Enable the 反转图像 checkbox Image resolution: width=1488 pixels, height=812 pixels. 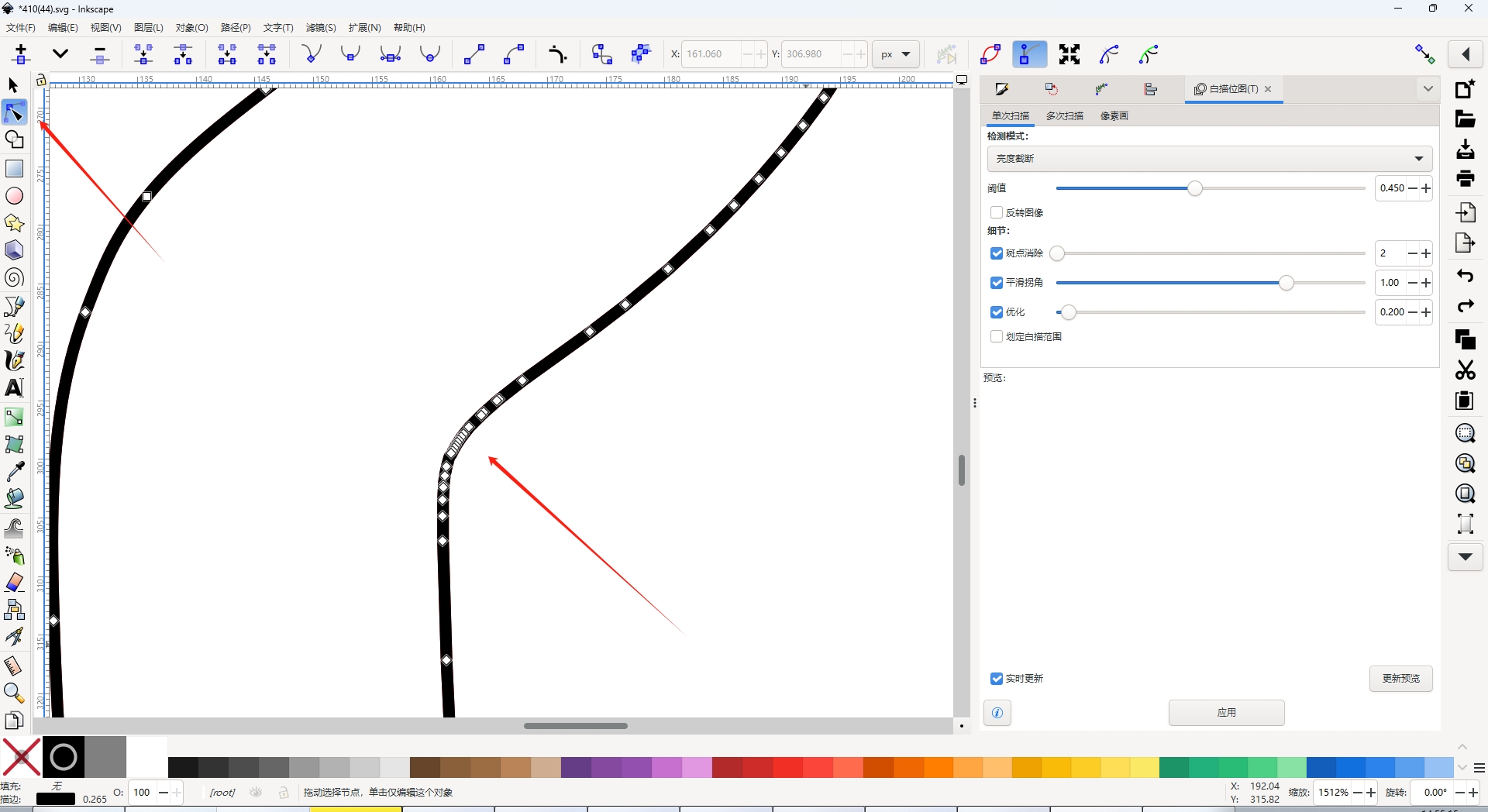tap(997, 212)
